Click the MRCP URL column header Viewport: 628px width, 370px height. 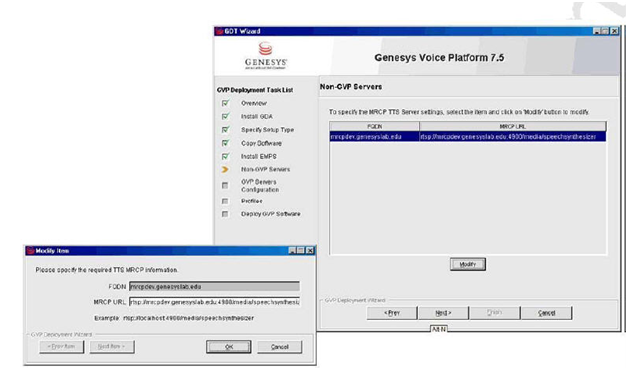pyautogui.click(x=513, y=127)
